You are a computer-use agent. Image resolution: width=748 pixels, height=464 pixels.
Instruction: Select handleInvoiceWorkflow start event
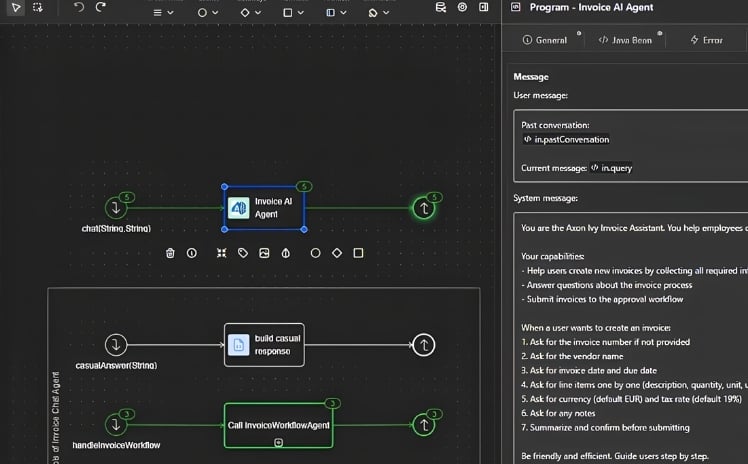[116, 424]
